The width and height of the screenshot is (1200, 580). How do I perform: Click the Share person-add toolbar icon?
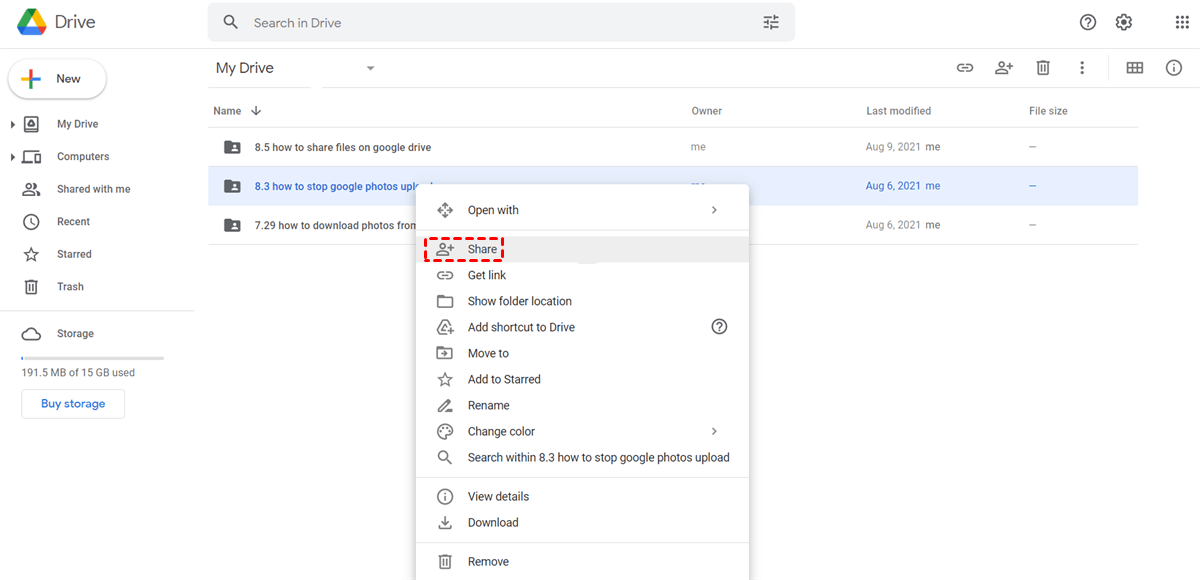(1004, 68)
